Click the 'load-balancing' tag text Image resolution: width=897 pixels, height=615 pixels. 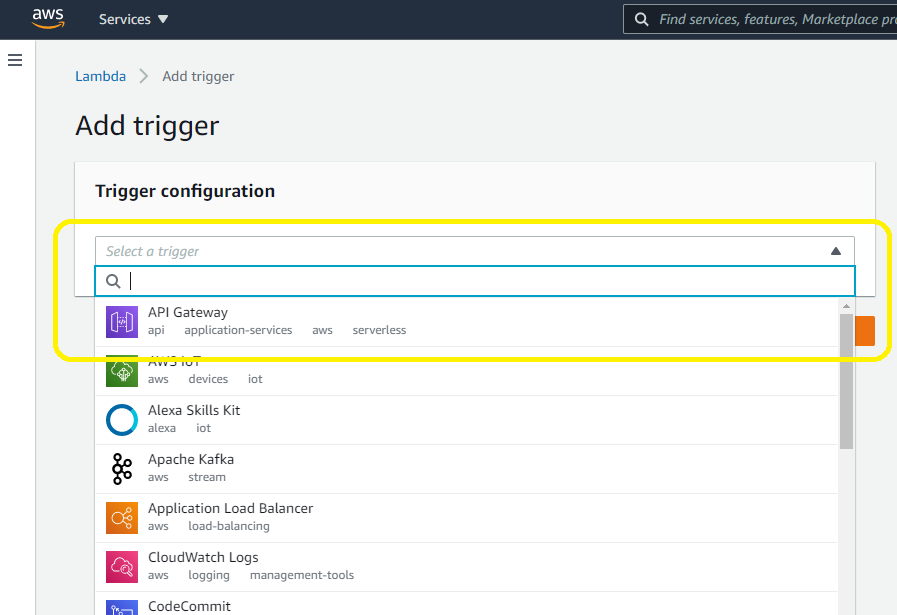click(229, 526)
